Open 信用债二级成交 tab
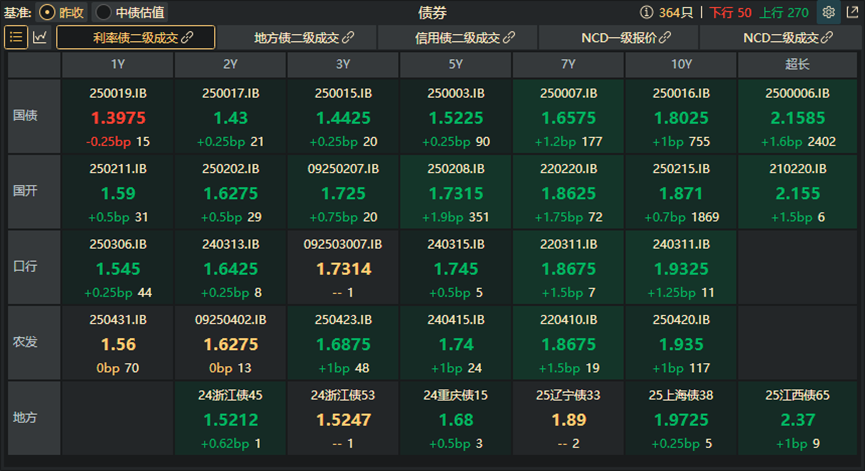Viewport: 865px width, 471px height. 457,38
